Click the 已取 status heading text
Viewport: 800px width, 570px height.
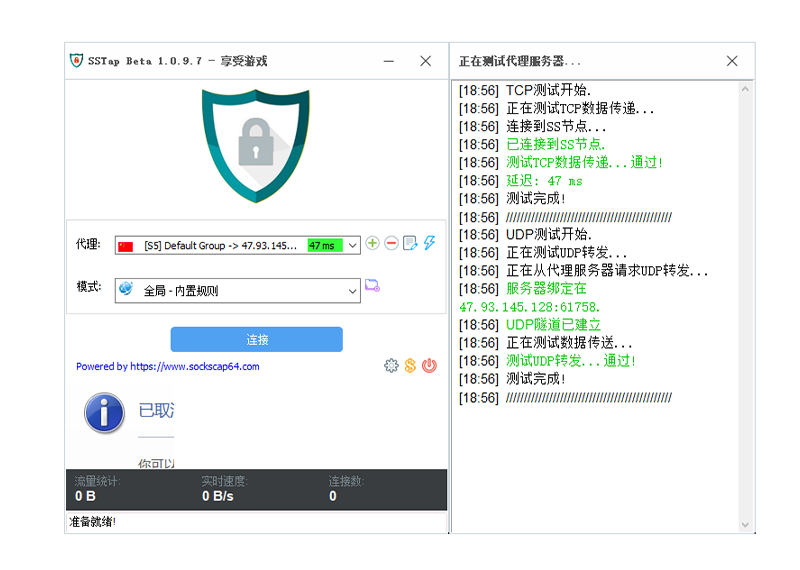[x=156, y=410]
